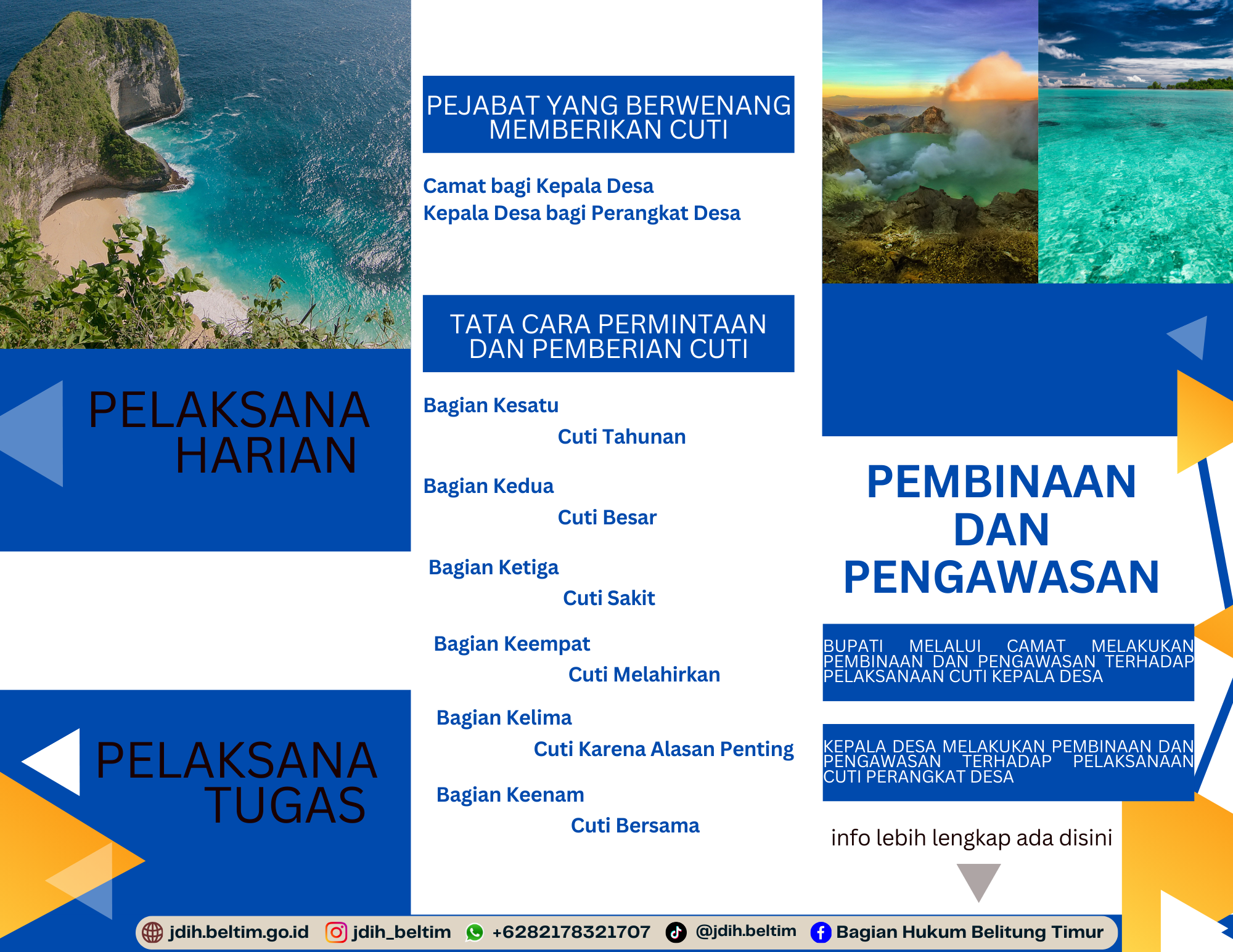
Task: Select the TATA CARA PERMINTAAN DAN PEMBERIAN CUTI header
Action: (x=608, y=333)
